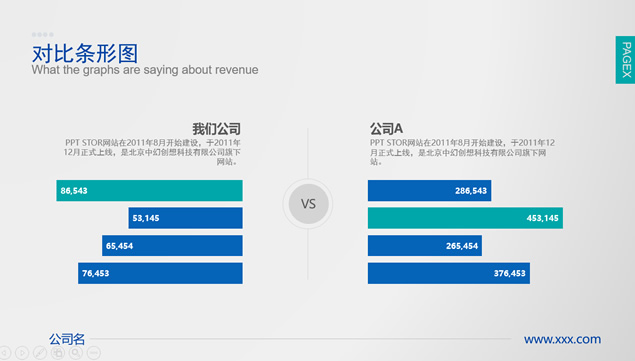
Task: Open the see all slides icon
Action: tap(58, 353)
